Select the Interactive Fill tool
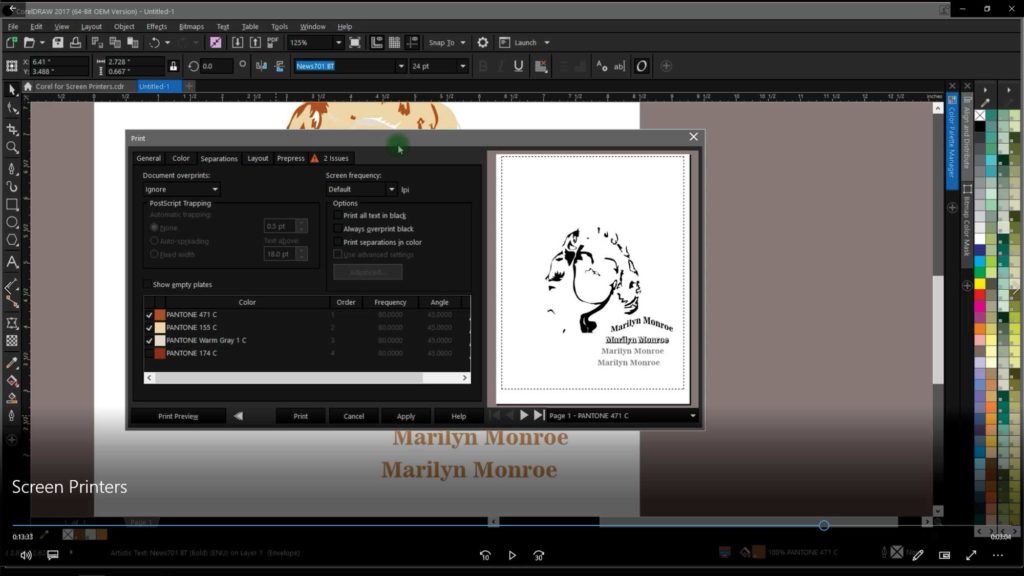Viewport: 1024px width, 576px height. (x=12, y=381)
